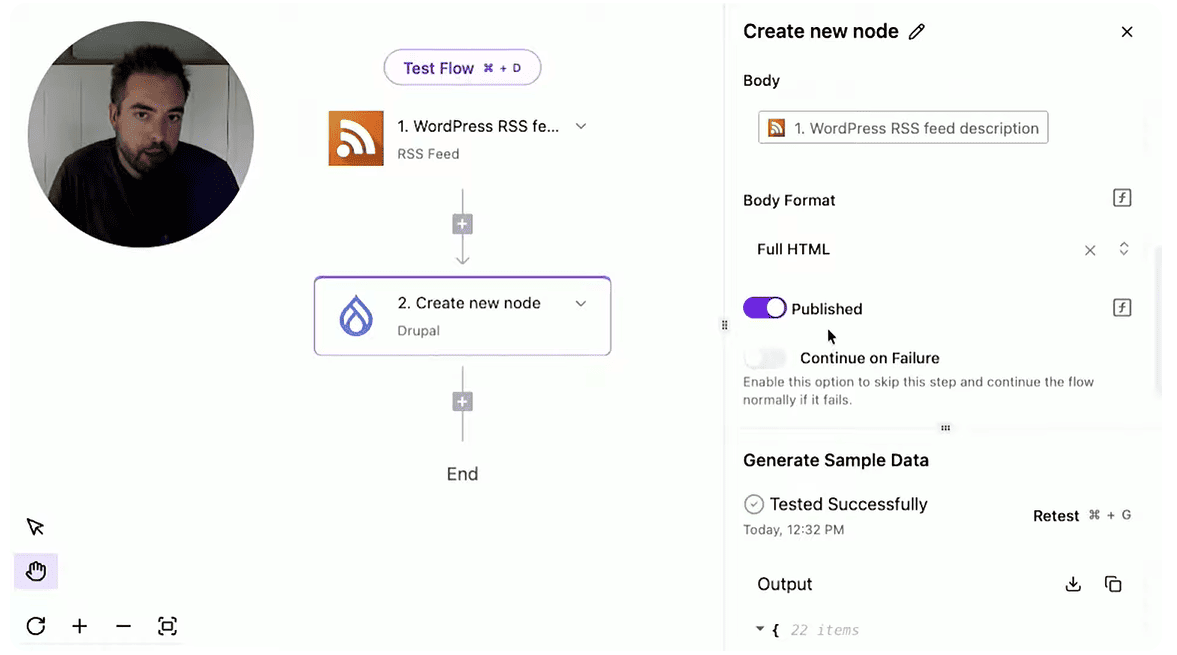The height and width of the screenshot is (655, 1177).
Task: Run the Test Flow
Action: coord(462,67)
